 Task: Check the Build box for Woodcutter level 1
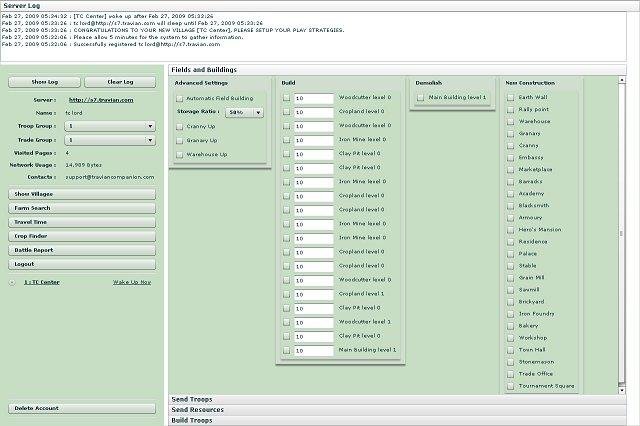point(287,322)
